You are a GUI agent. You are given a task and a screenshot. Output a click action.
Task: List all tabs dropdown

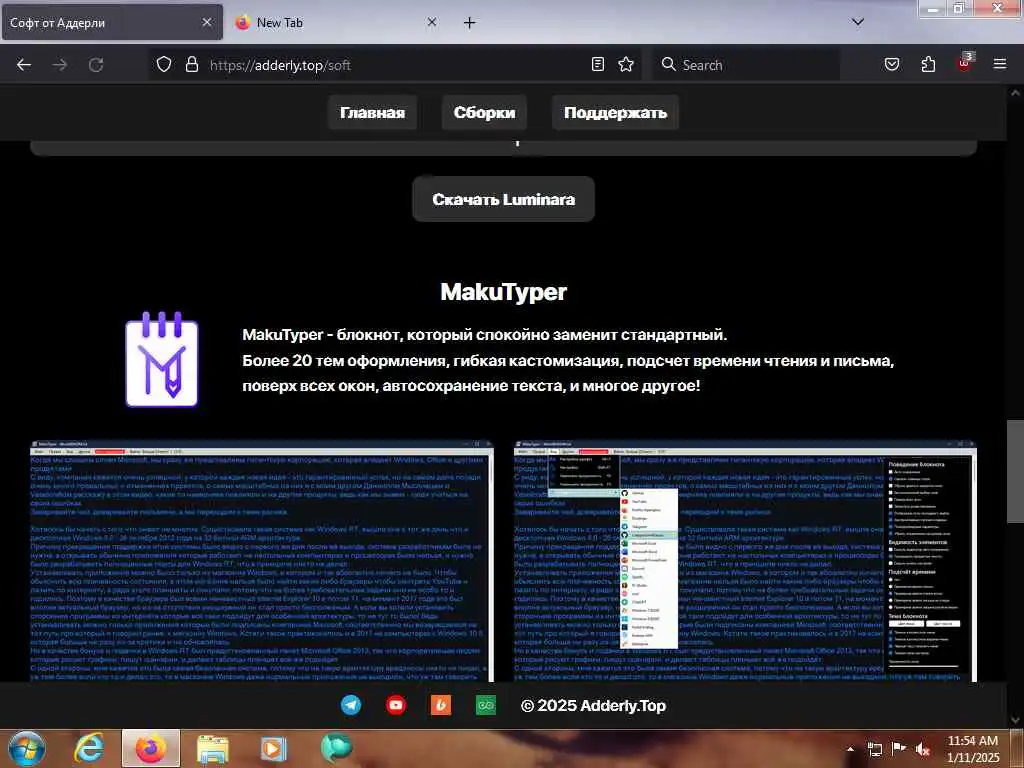(x=858, y=22)
